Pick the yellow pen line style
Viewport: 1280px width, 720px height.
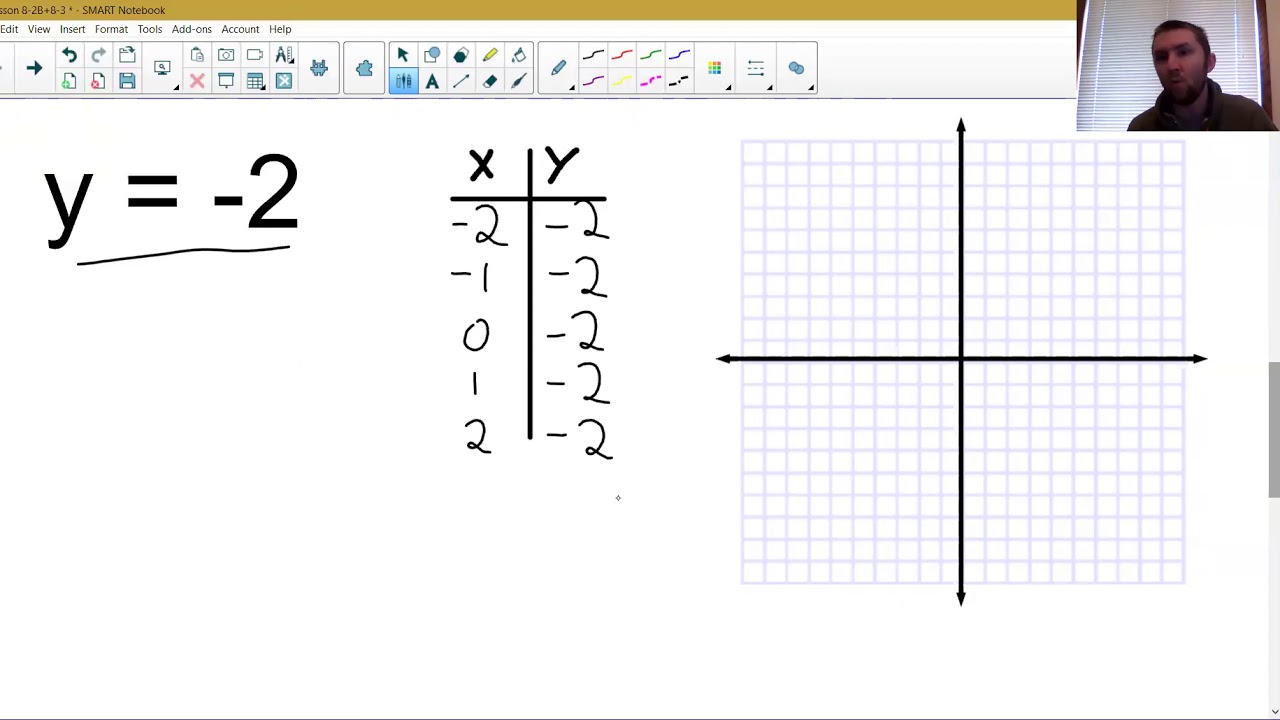click(x=622, y=82)
